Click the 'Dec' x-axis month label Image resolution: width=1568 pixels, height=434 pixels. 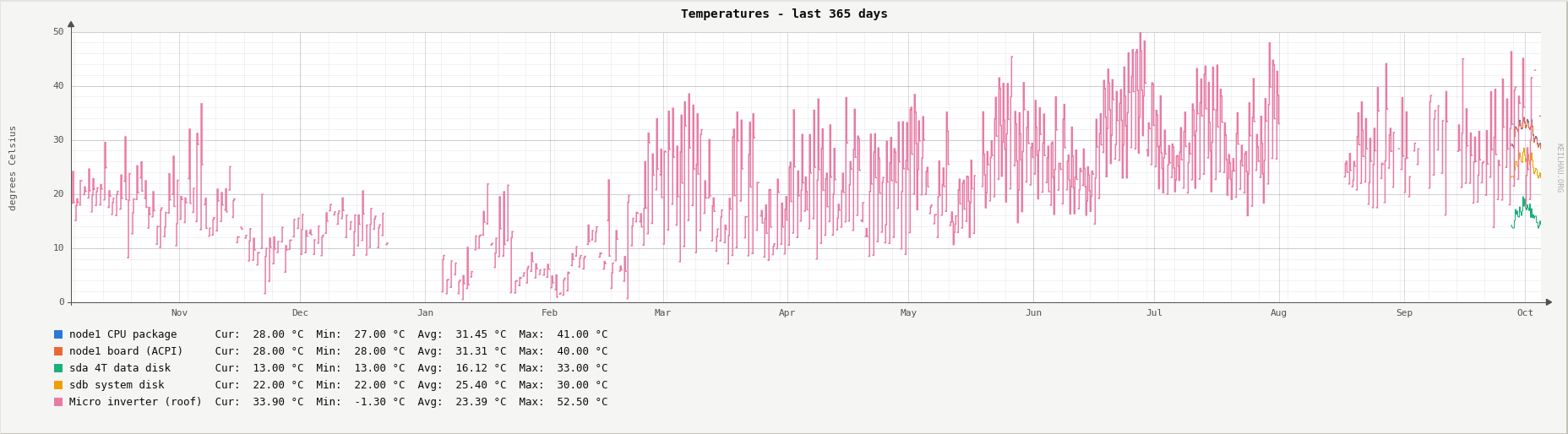pyautogui.click(x=300, y=313)
